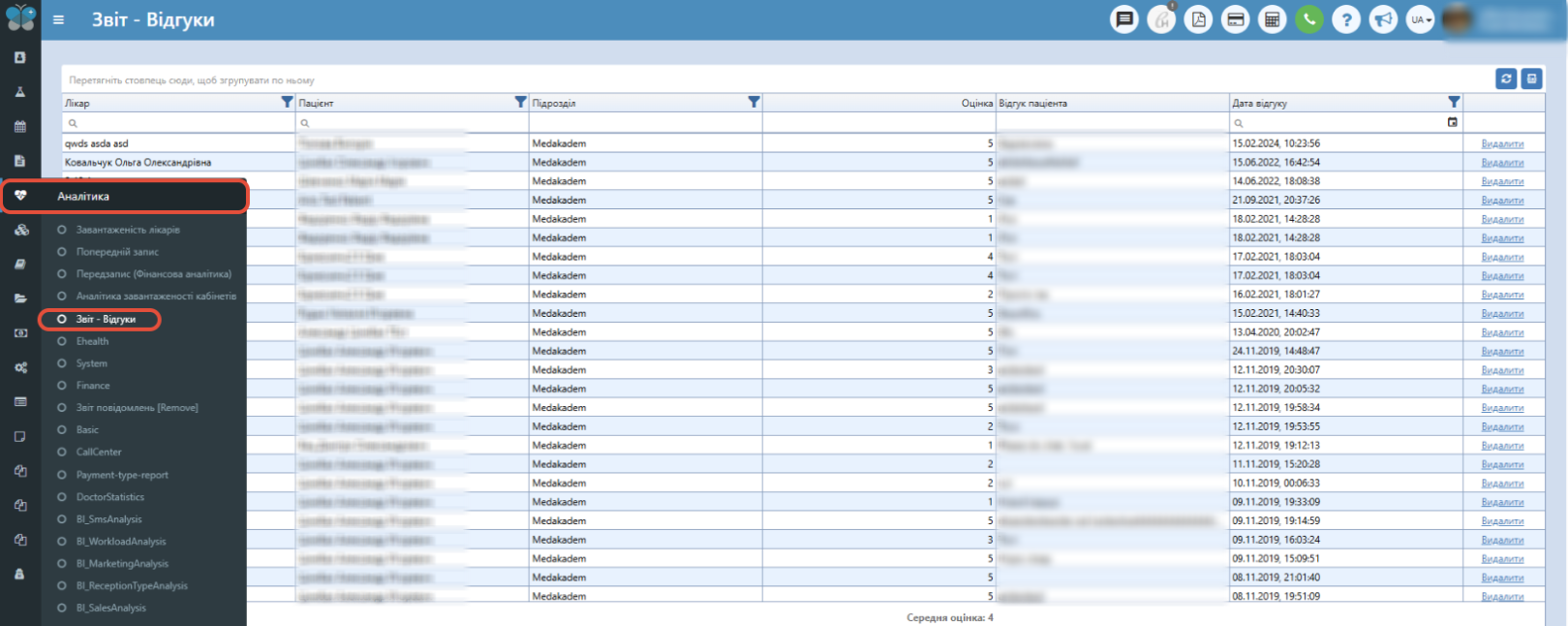Click the cubes icon in left sidebar

pos(20,230)
